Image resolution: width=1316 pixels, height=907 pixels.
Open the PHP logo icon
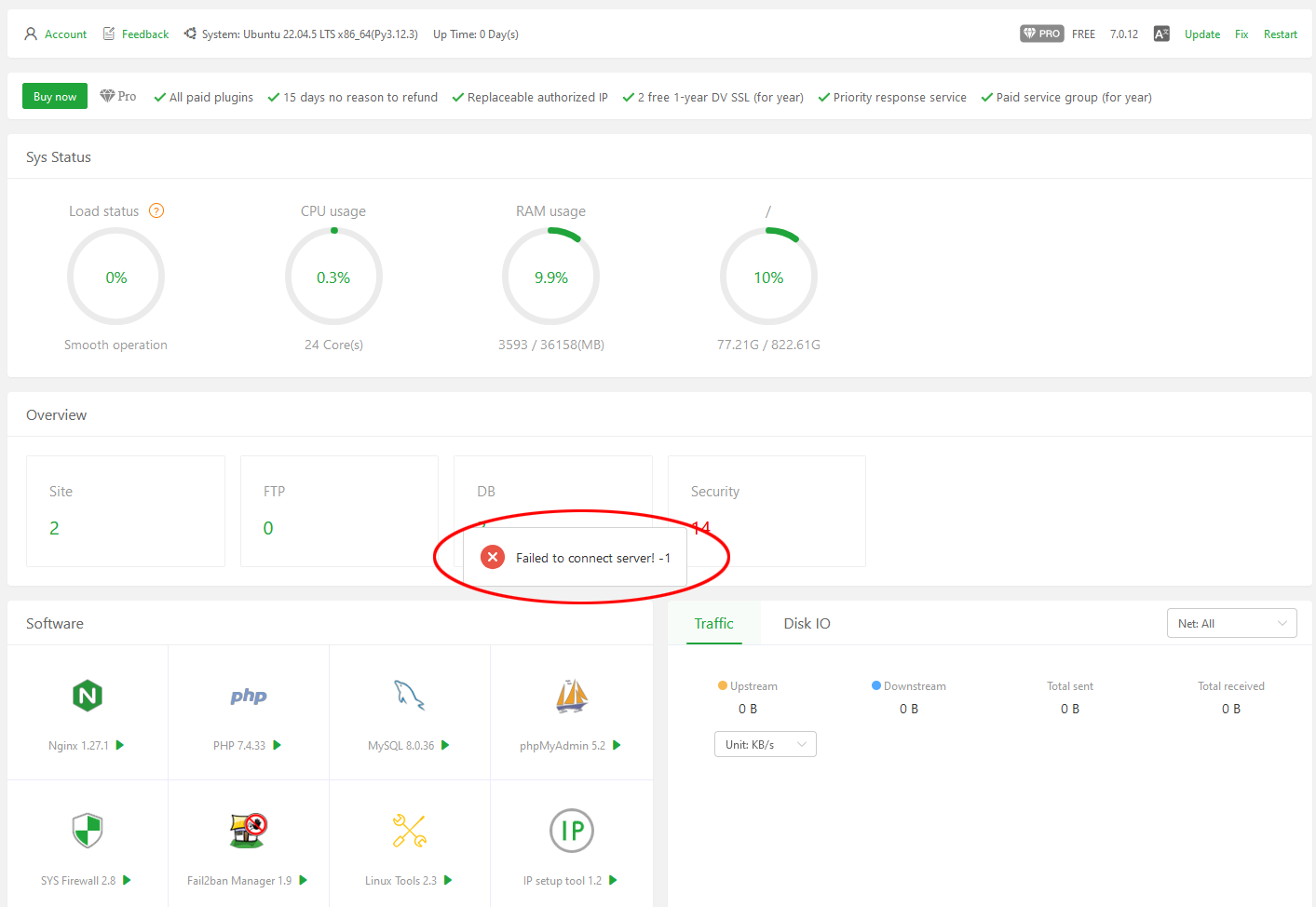(249, 696)
